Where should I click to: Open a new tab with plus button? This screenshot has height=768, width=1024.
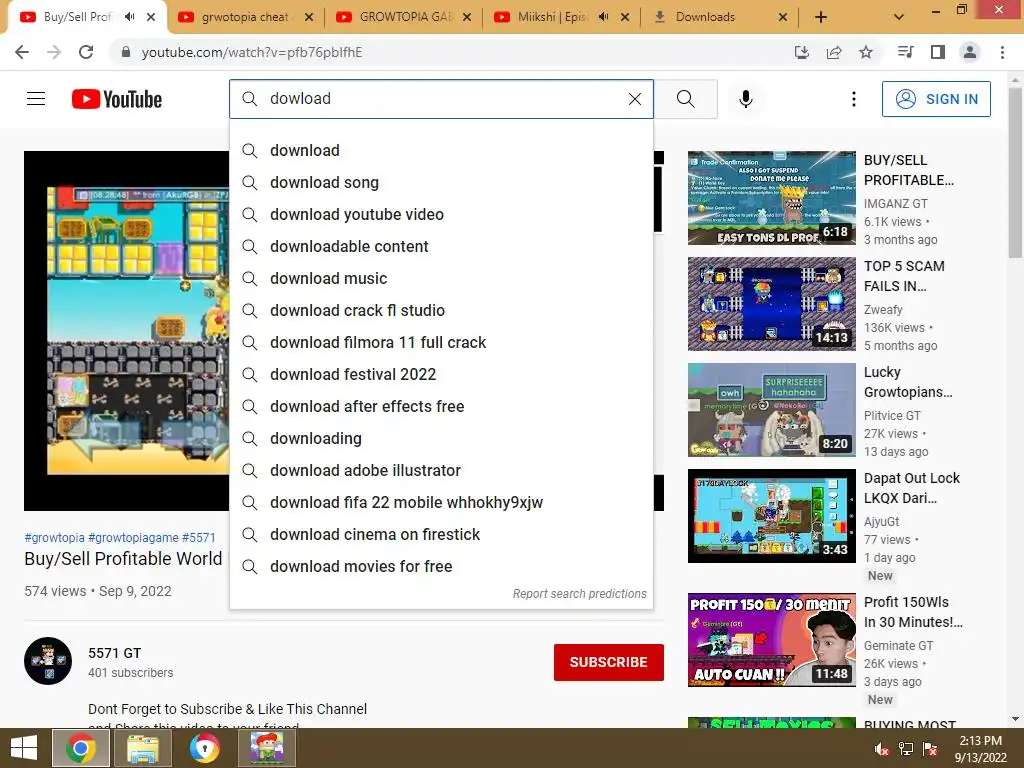(821, 17)
